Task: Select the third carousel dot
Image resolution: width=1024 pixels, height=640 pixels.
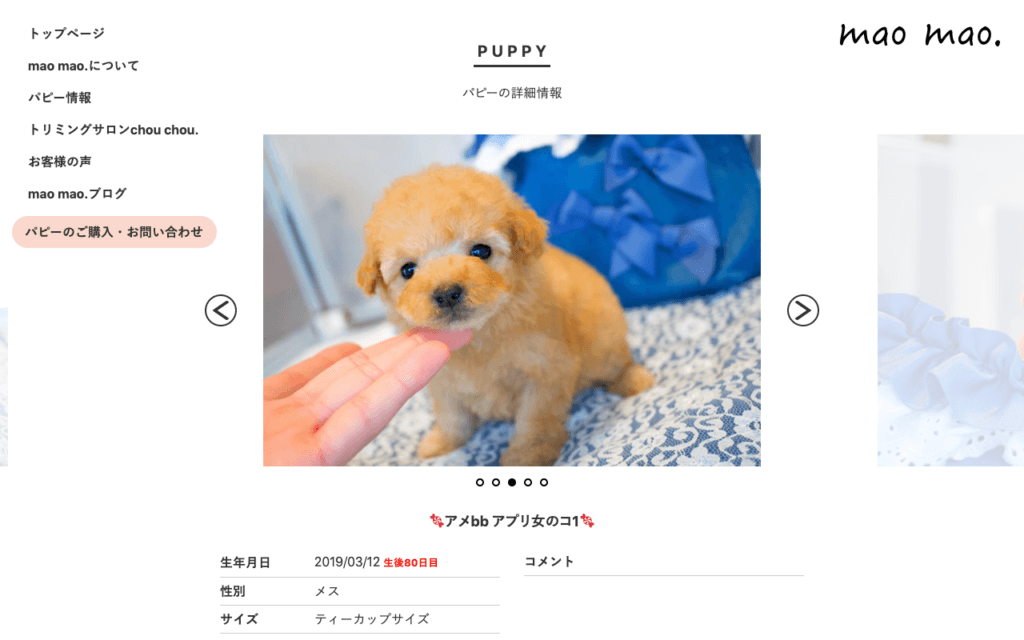Action: pyautogui.click(x=512, y=482)
